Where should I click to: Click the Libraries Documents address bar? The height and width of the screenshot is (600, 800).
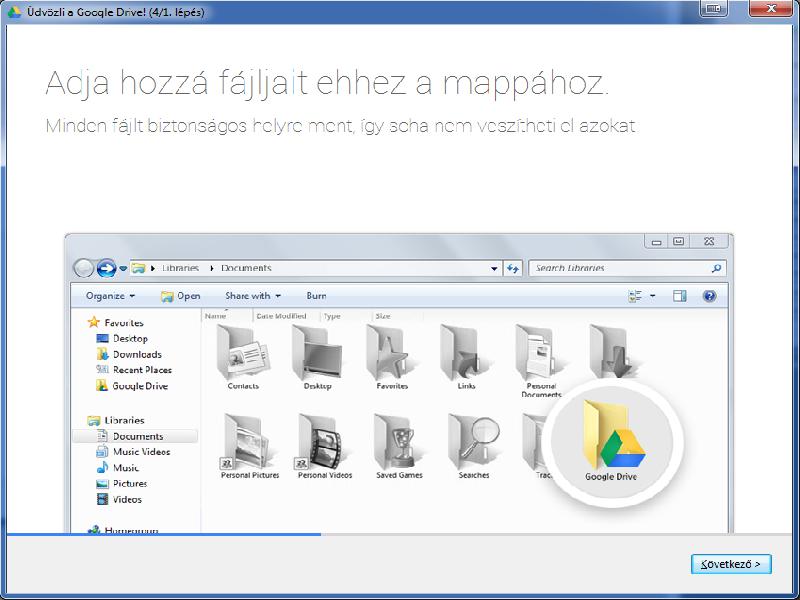tap(315, 268)
